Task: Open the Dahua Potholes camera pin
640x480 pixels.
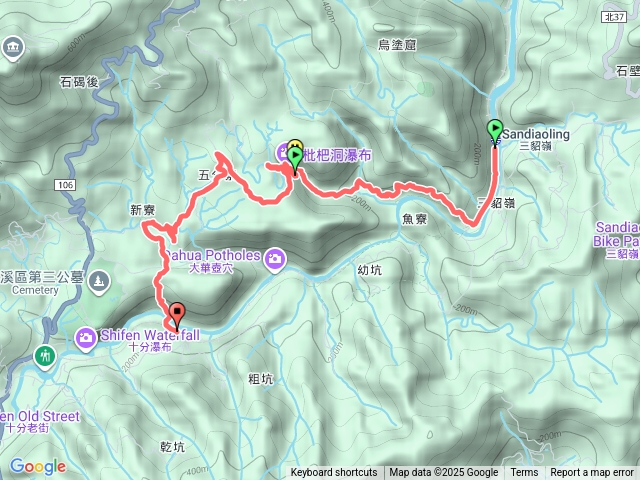Action: (x=274, y=260)
